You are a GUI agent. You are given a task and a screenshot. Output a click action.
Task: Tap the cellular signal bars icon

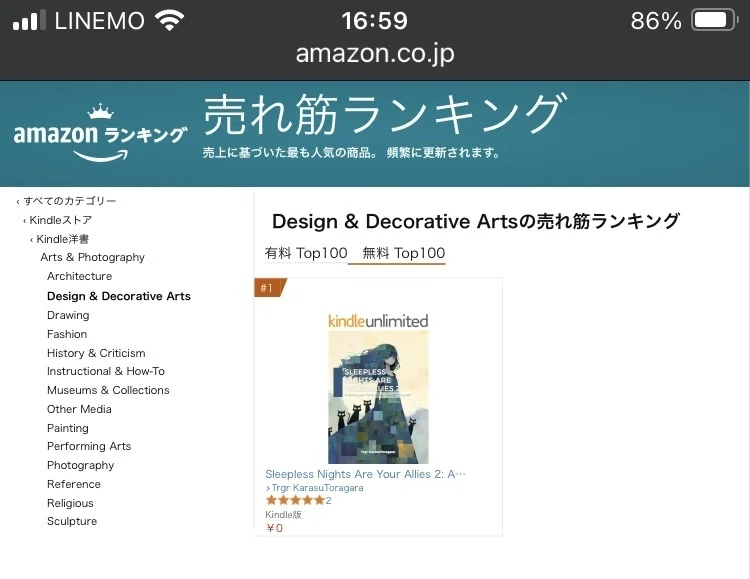[29, 20]
